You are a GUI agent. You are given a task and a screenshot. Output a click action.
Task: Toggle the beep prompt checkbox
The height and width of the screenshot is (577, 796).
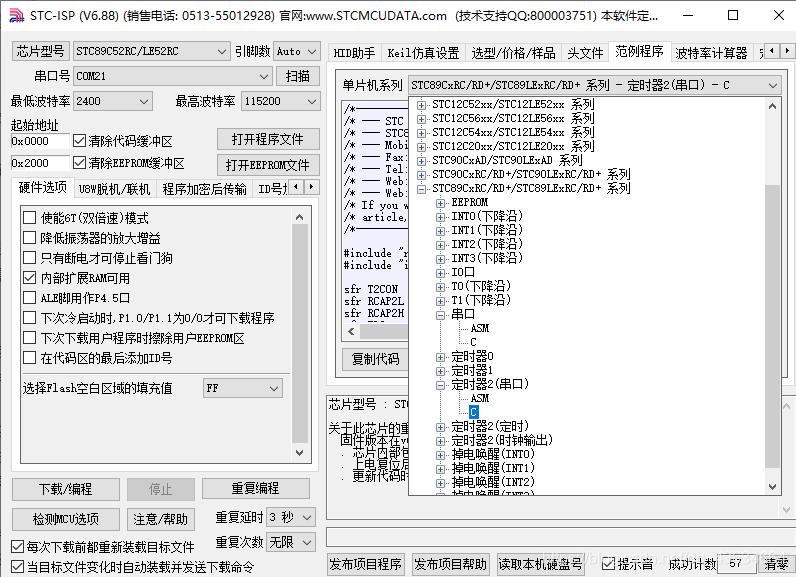609,564
